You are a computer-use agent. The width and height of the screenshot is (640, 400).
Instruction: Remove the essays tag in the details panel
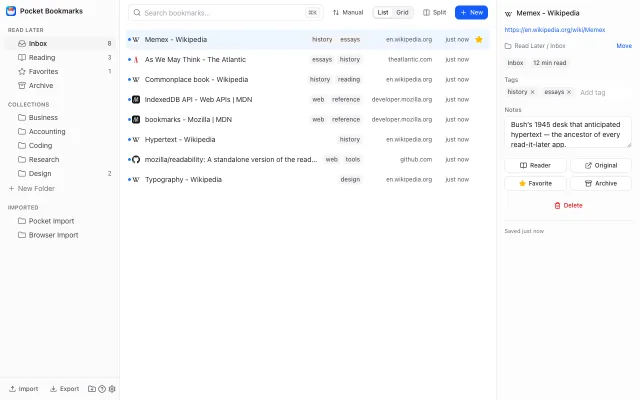[569, 92]
